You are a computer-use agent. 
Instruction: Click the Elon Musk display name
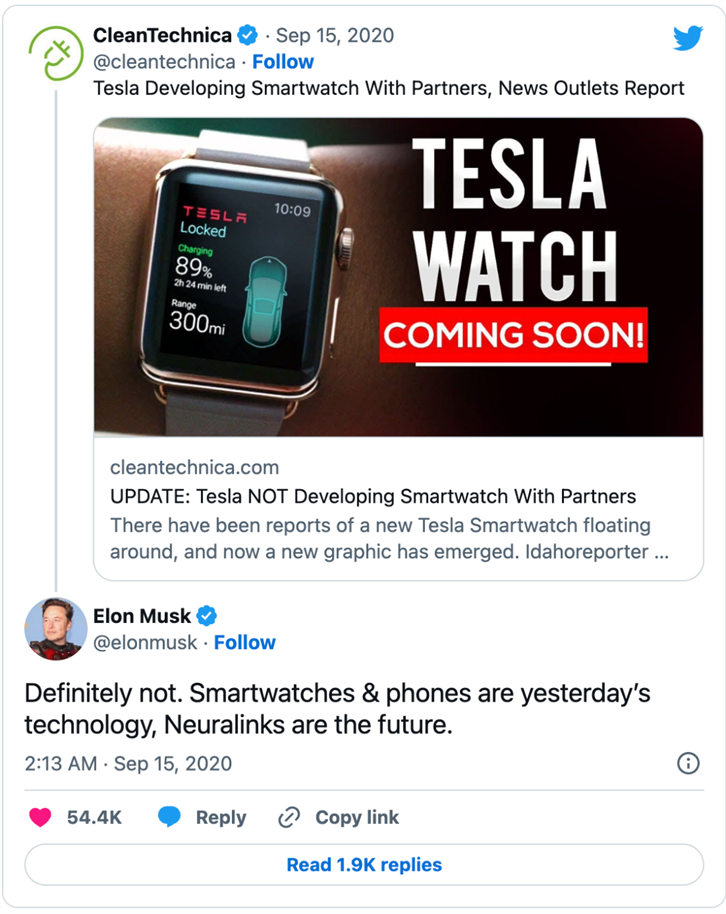[142, 616]
